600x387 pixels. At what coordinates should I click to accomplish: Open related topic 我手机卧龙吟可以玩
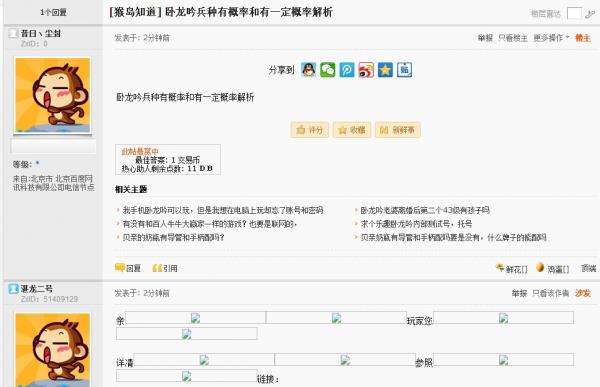(223, 210)
